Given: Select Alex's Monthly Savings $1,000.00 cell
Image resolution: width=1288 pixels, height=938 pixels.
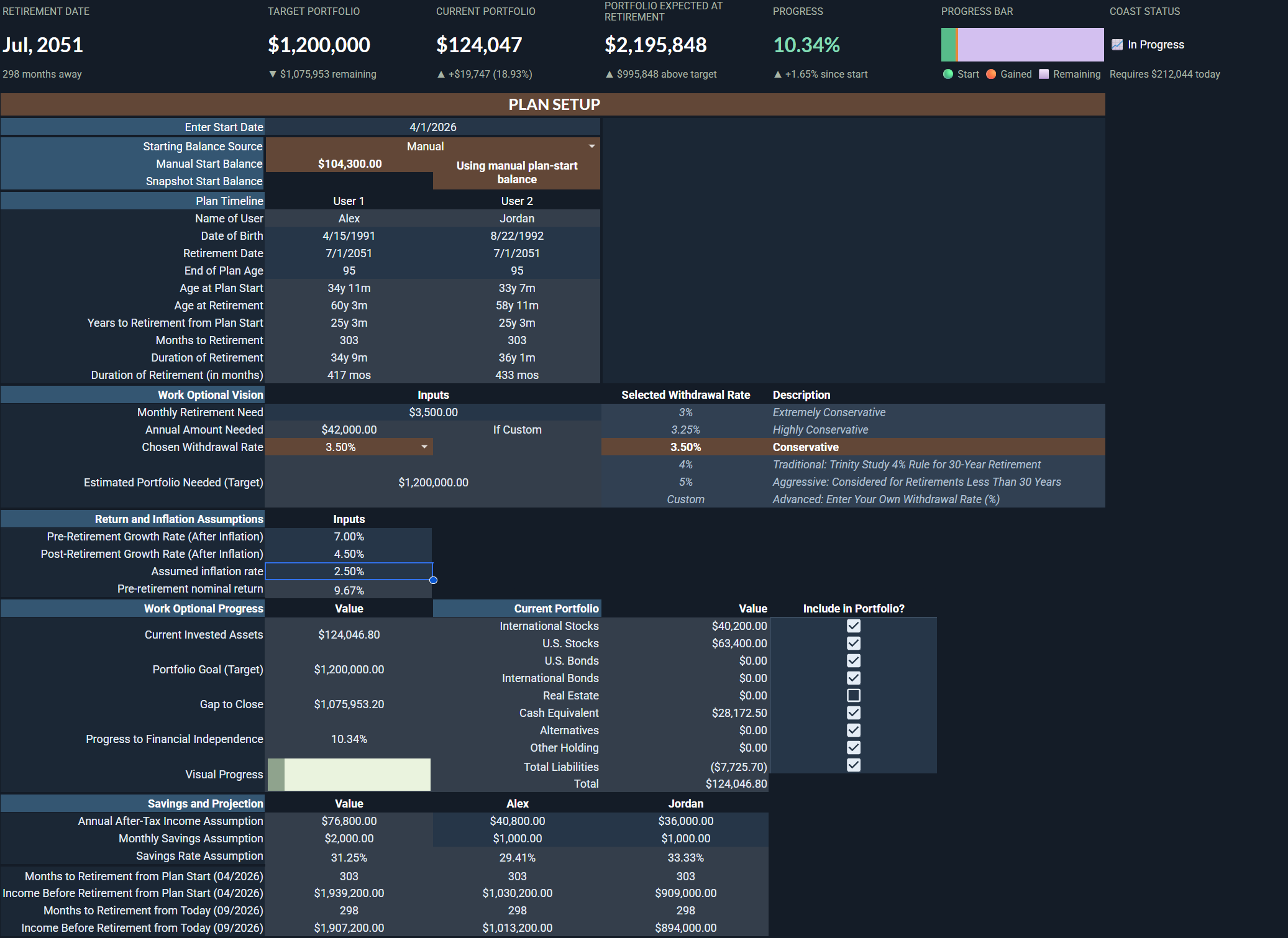Looking at the screenshot, I should [x=517, y=838].
